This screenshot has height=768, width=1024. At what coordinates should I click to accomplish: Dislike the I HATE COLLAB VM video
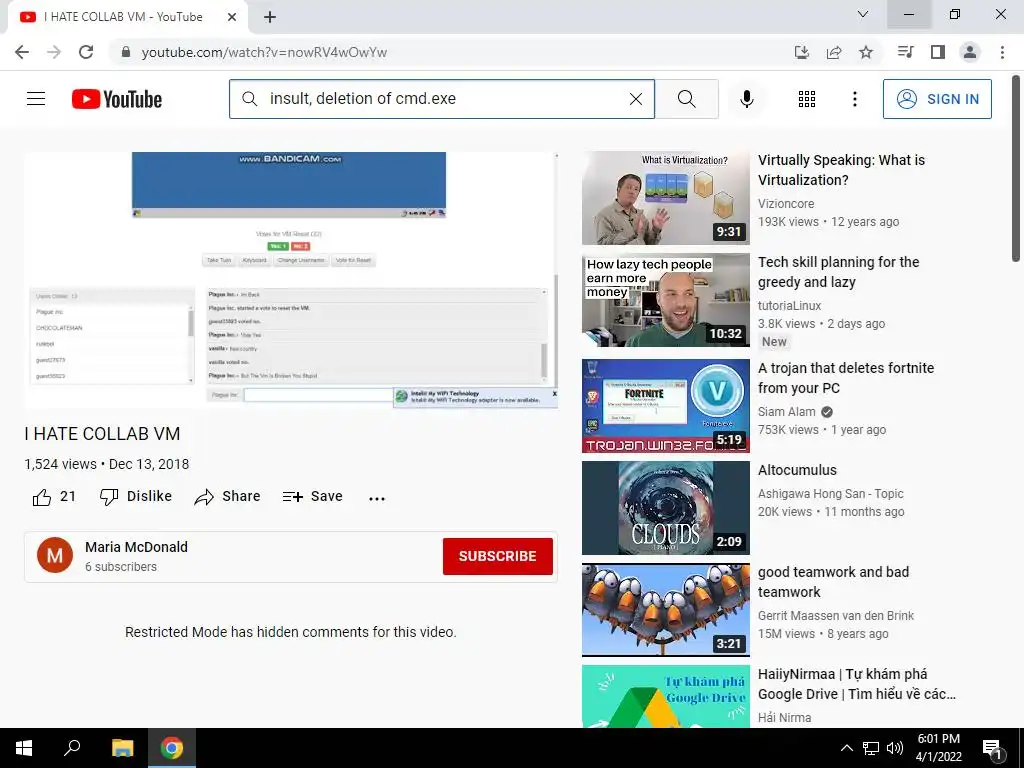point(135,496)
